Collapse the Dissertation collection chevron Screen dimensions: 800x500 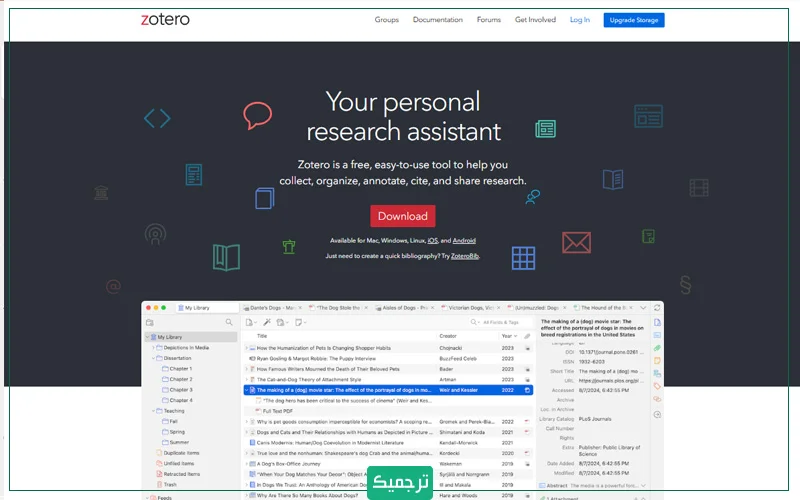[153, 358]
